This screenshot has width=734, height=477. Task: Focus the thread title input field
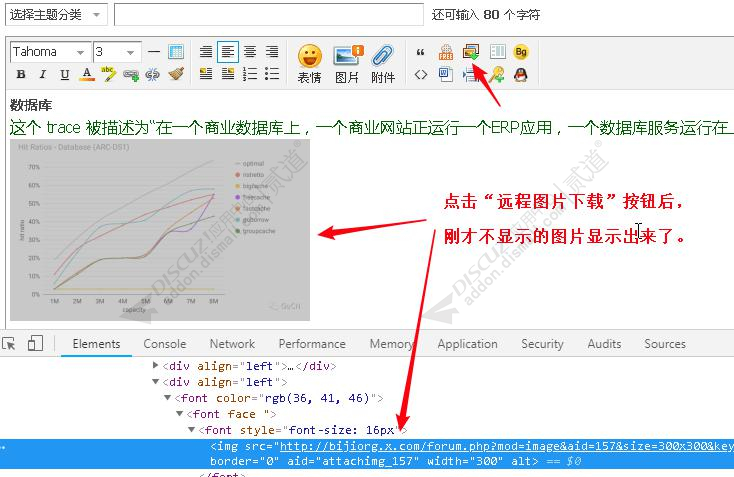(x=269, y=15)
